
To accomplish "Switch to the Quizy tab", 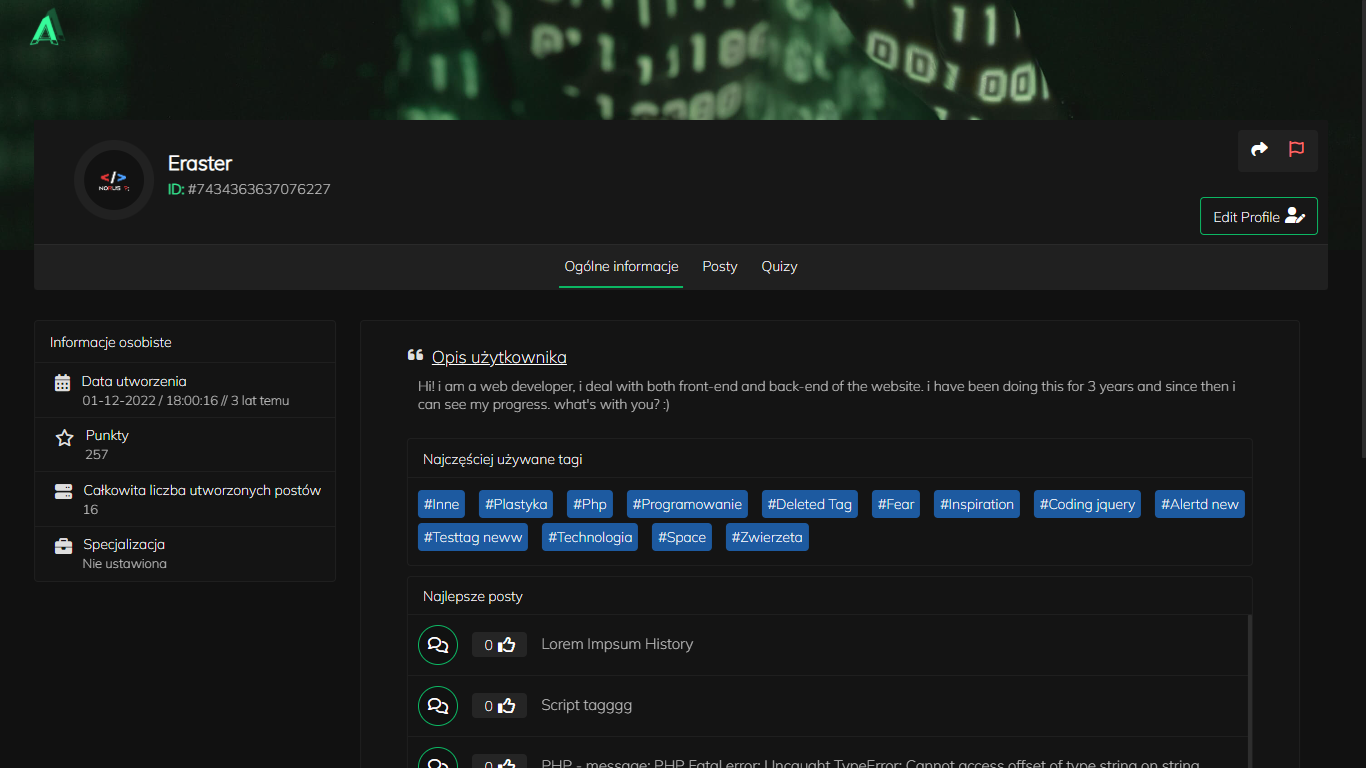I will [779, 266].
